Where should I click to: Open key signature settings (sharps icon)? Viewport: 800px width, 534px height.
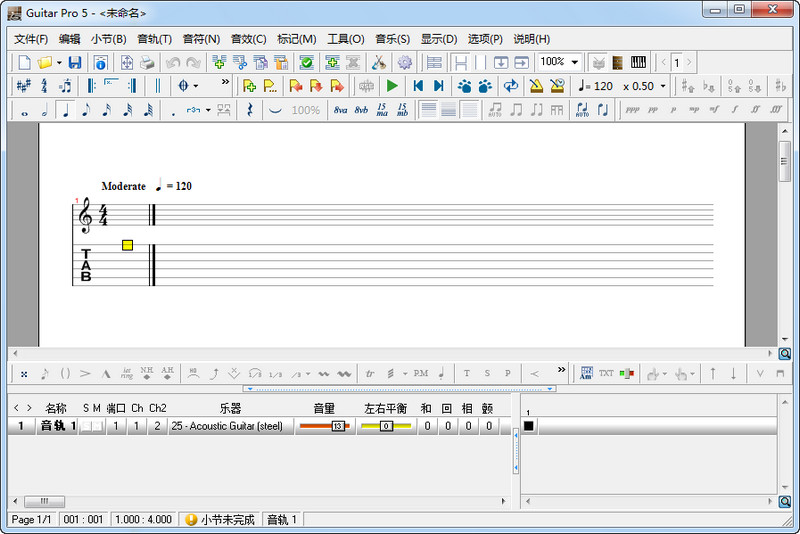point(23,86)
